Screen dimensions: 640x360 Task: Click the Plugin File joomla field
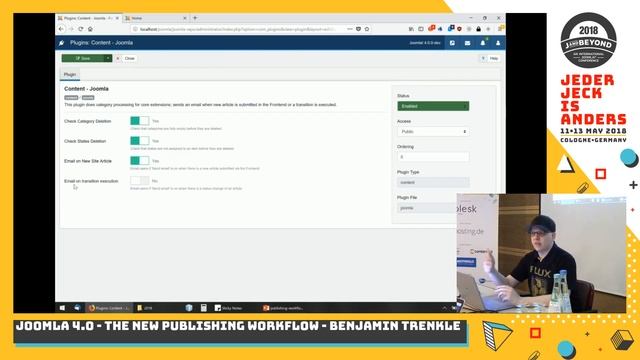point(427,208)
